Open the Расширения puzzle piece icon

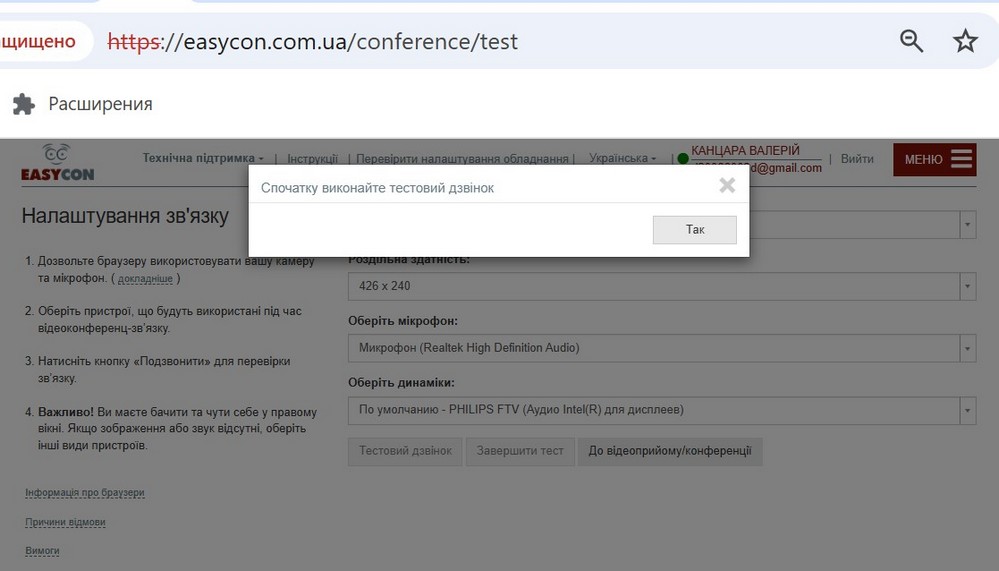25,104
